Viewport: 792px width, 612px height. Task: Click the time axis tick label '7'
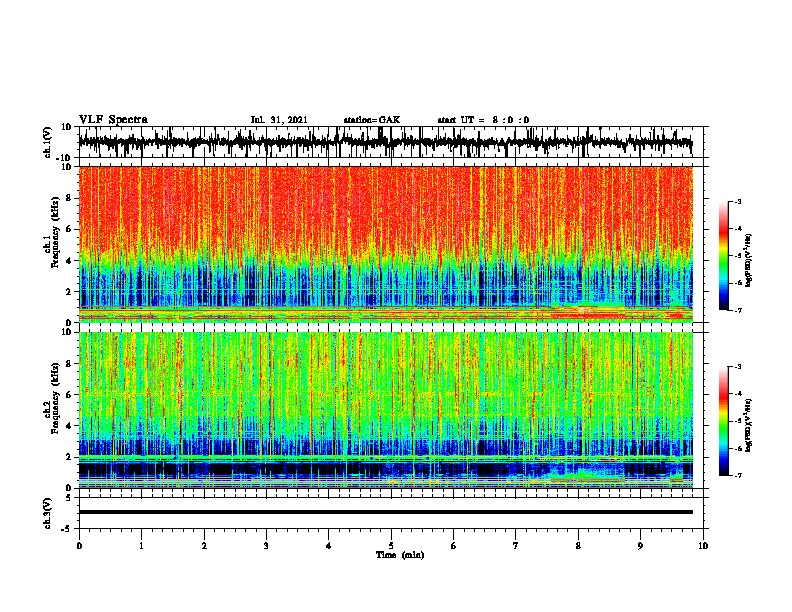516,546
